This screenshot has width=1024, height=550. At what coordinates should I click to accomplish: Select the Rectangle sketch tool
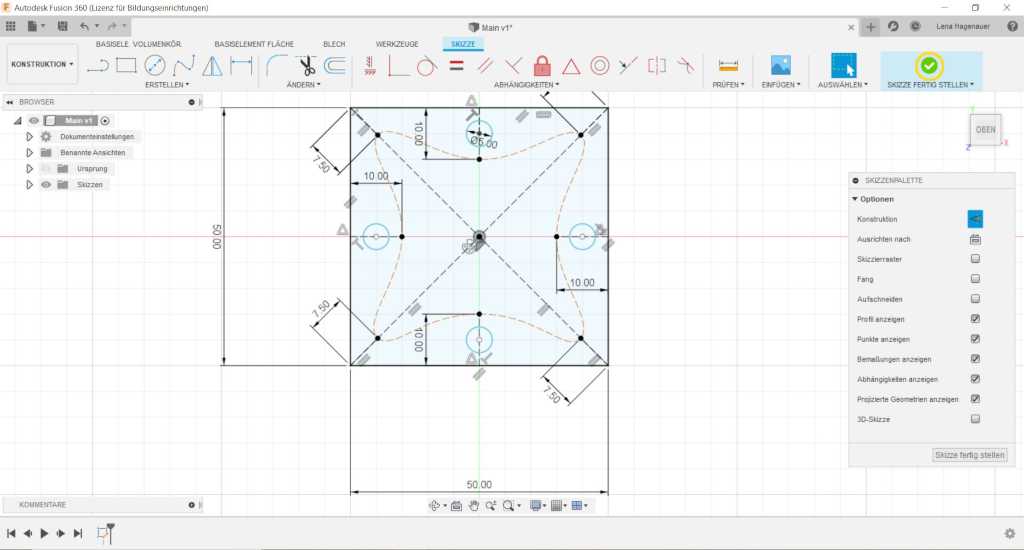[x=126, y=65]
